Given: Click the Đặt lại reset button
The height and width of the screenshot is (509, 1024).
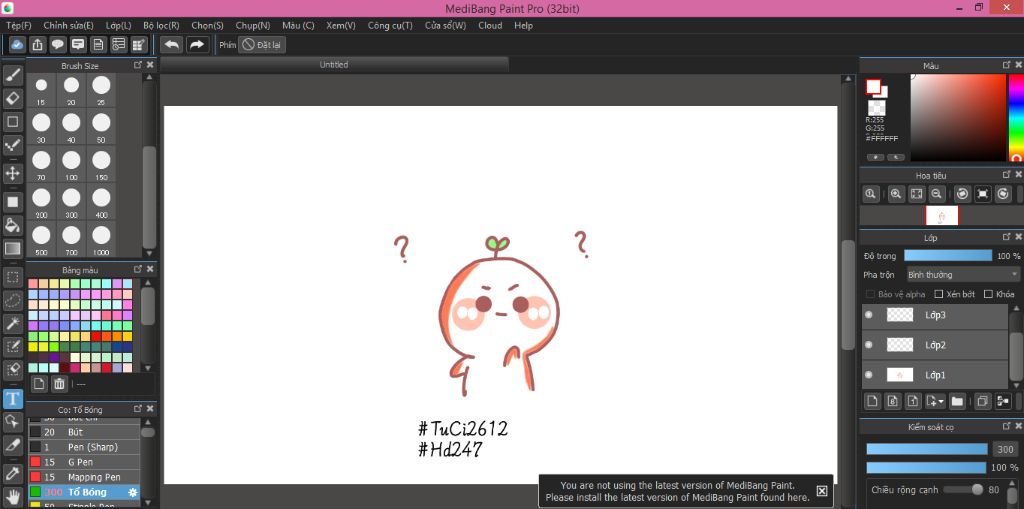Looking at the screenshot, I should point(262,44).
